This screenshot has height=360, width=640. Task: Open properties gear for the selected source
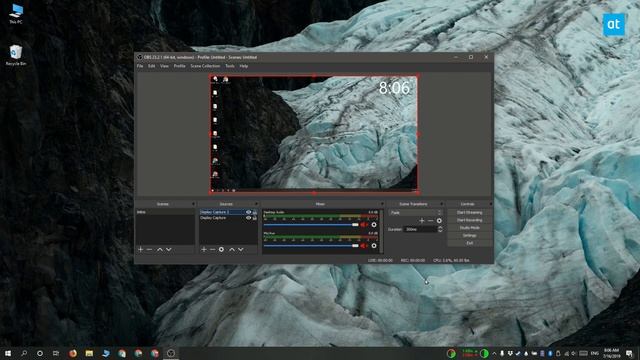coord(221,249)
